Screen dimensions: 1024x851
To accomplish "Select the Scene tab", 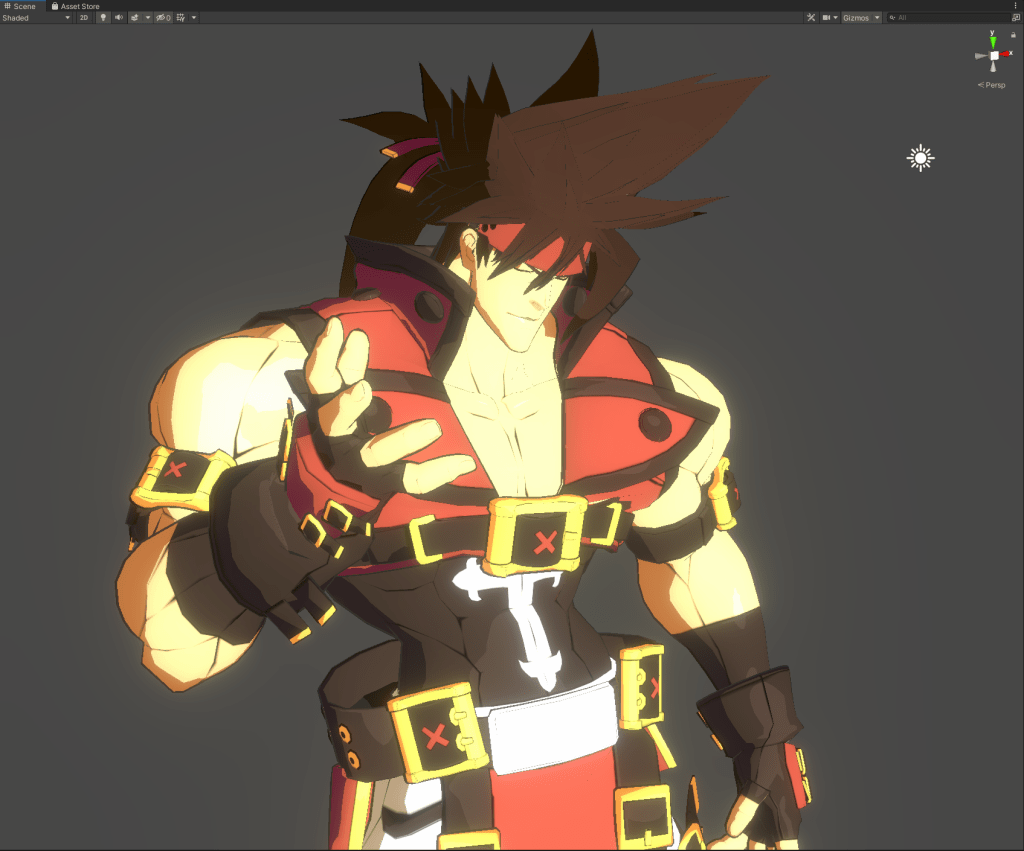I will click(x=20, y=6).
